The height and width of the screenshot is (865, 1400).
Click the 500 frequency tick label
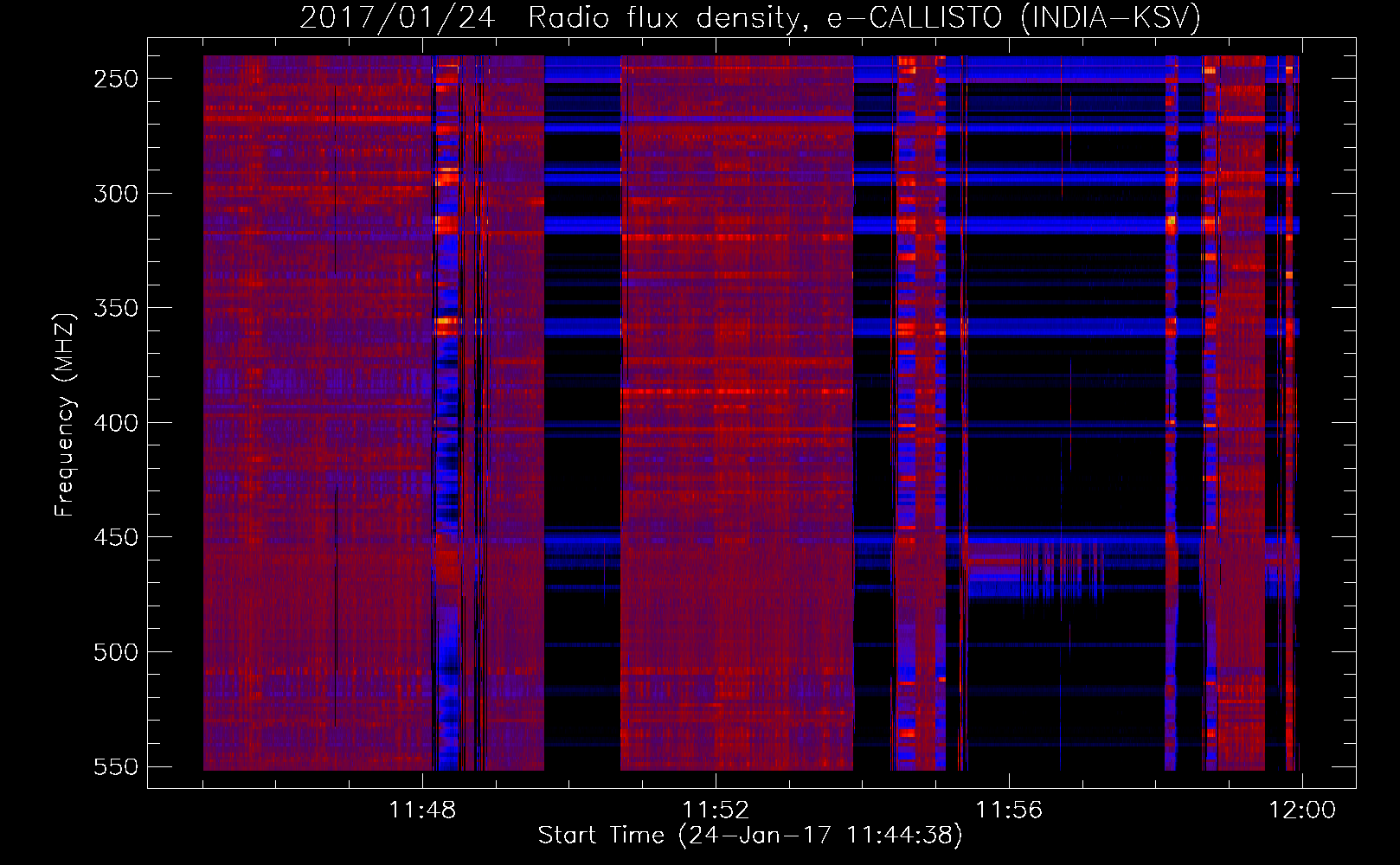pyautogui.click(x=116, y=652)
